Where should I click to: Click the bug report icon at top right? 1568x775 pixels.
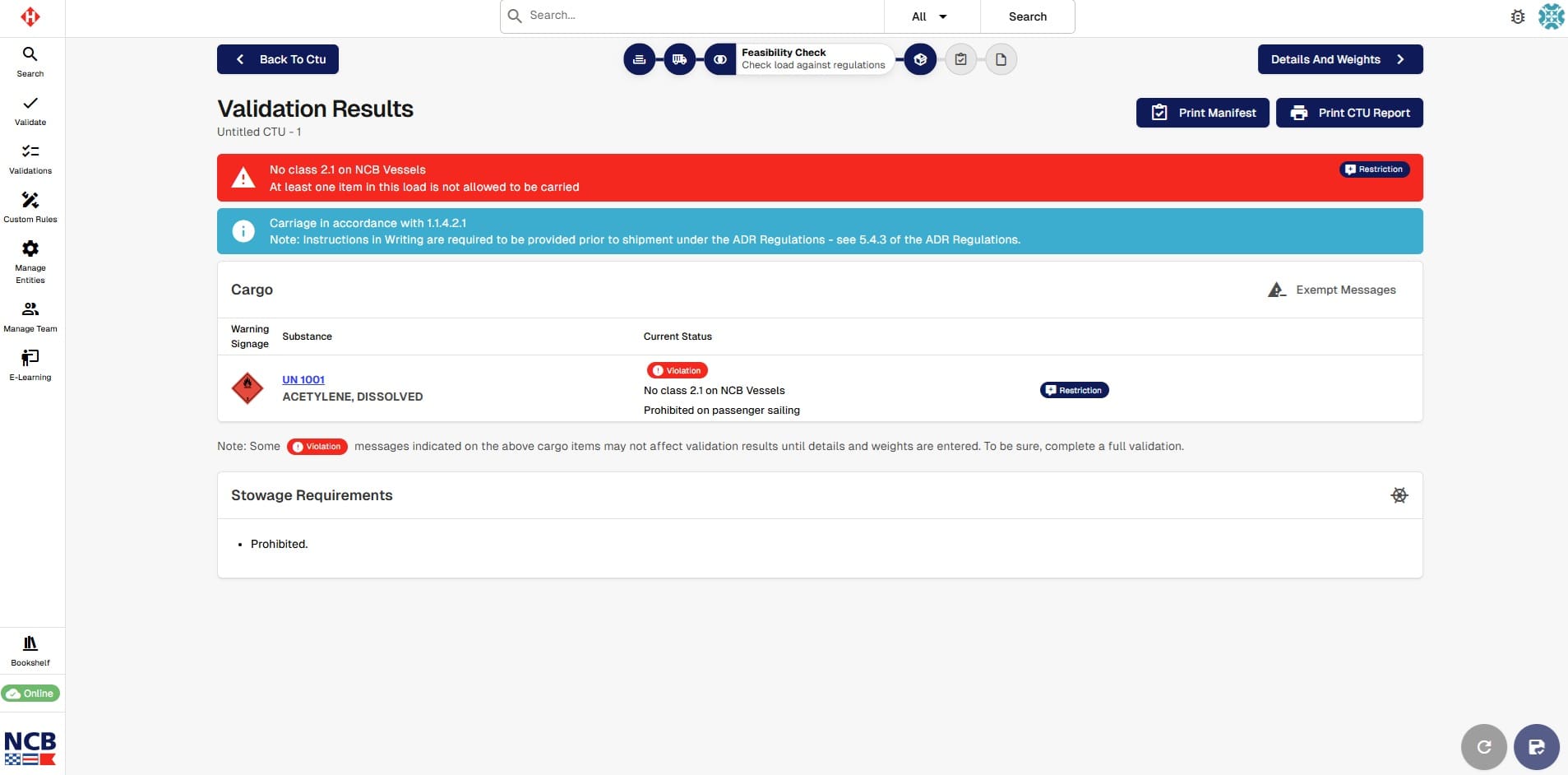tap(1518, 16)
